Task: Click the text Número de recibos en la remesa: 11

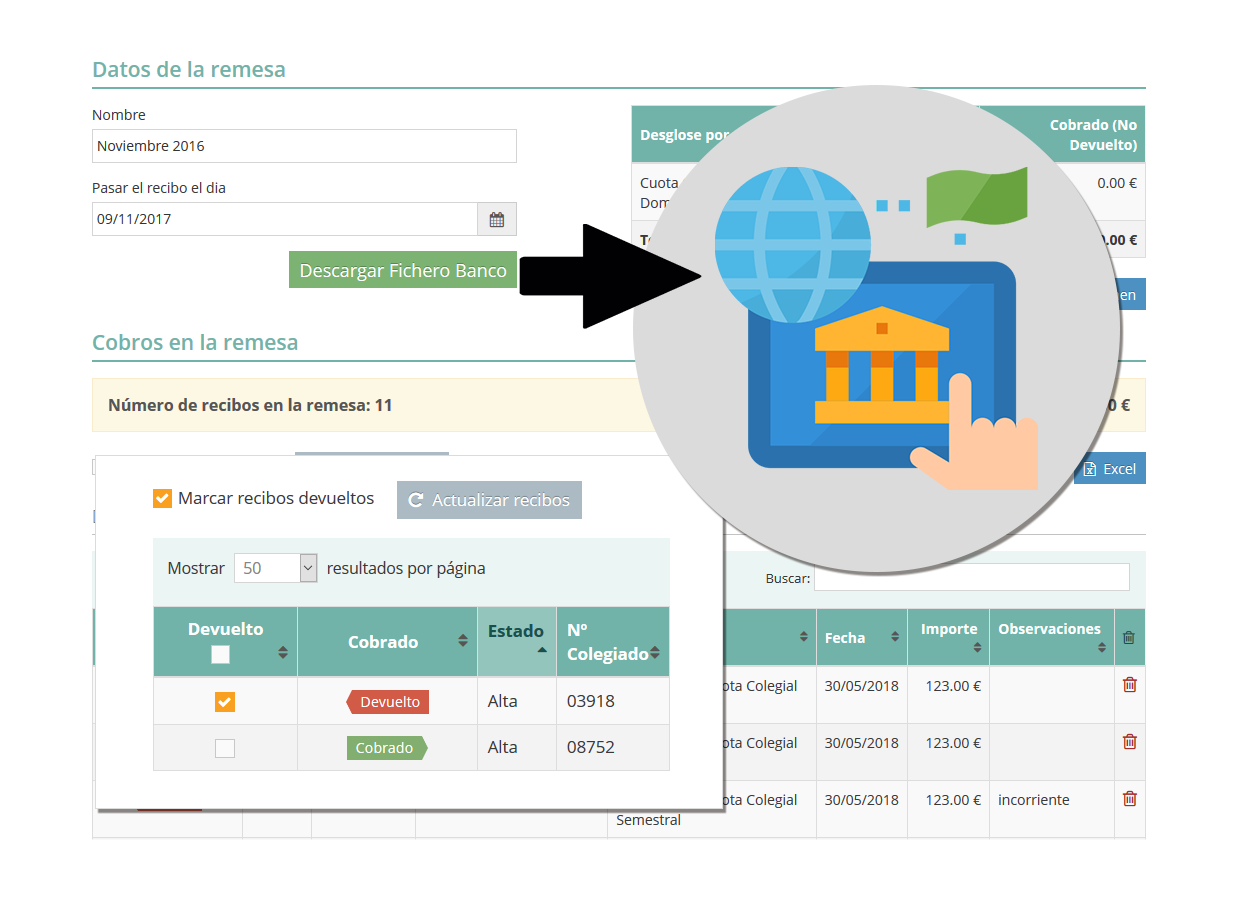Action: [250, 405]
